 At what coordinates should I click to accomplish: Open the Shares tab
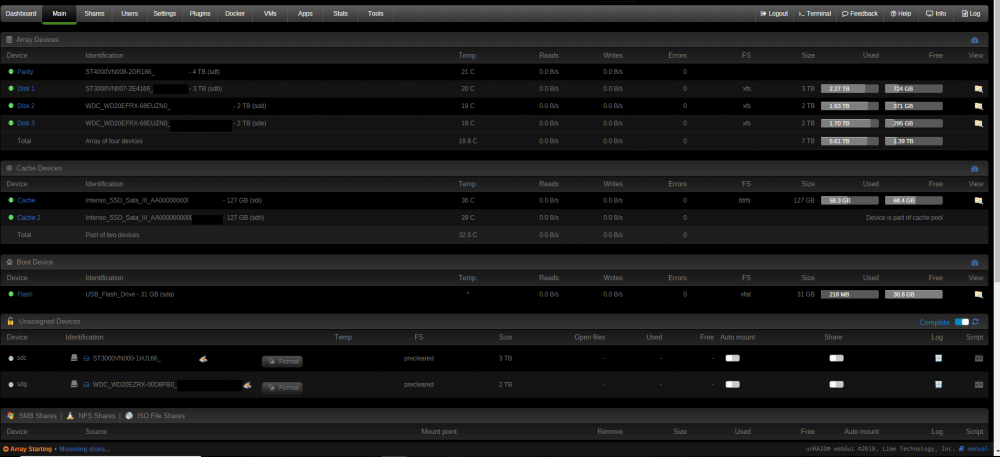coord(94,13)
